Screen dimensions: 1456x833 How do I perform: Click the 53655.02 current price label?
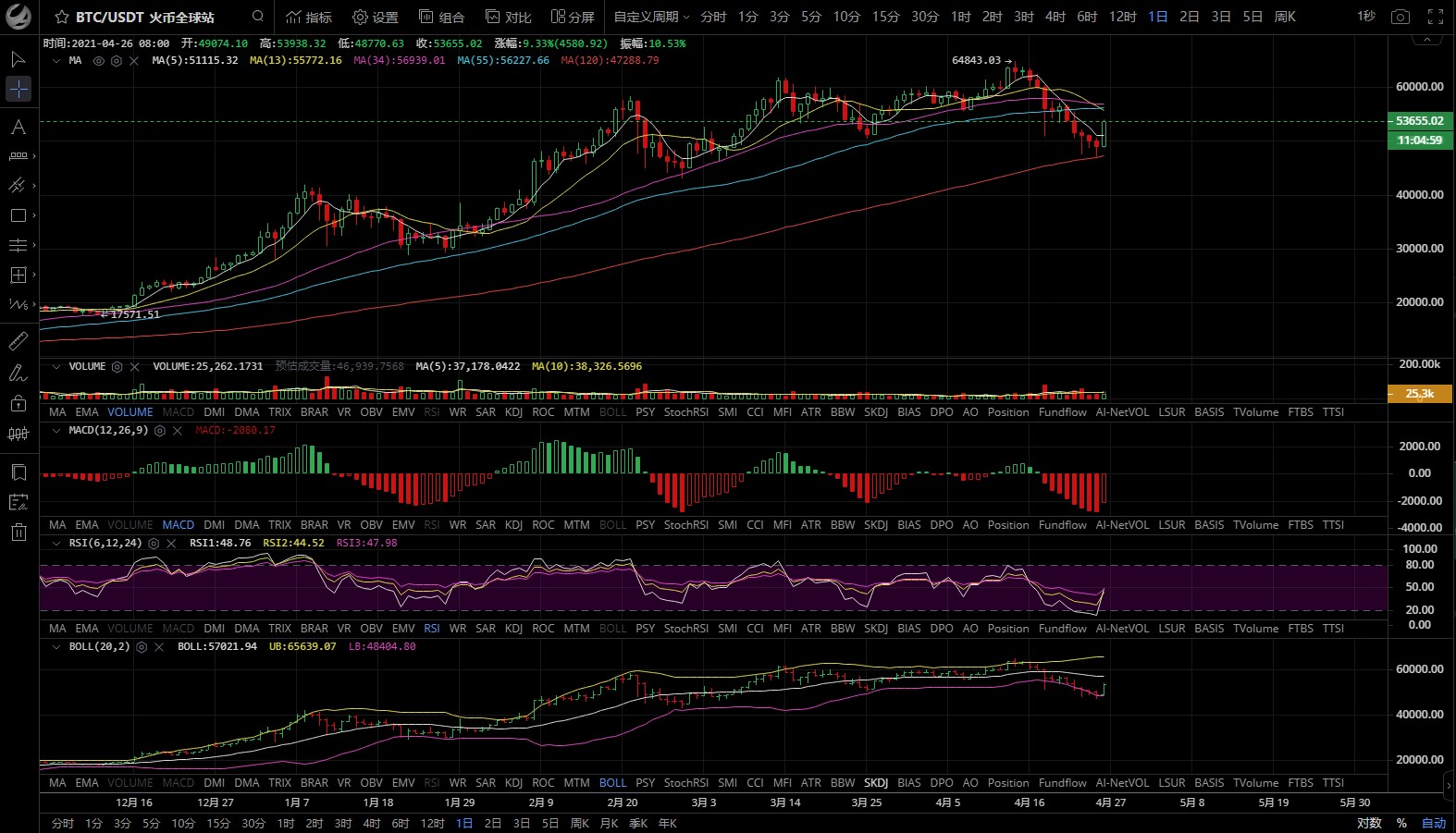pos(1419,121)
